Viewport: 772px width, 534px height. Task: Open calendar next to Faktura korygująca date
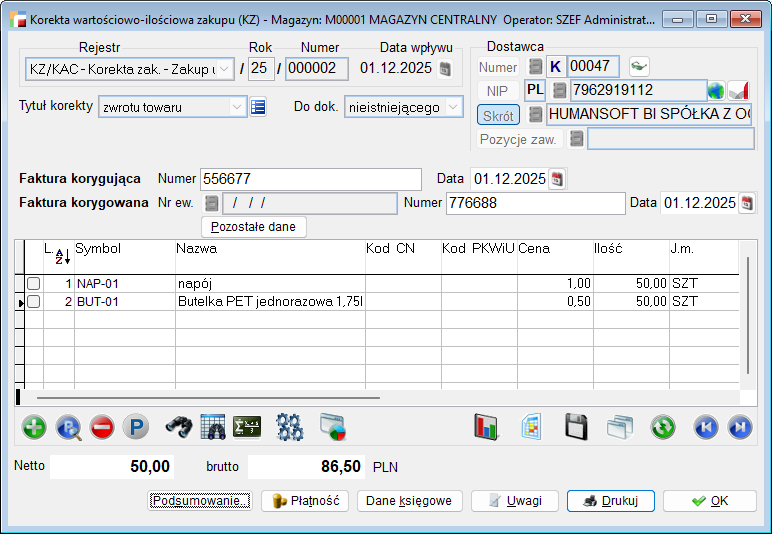(x=558, y=179)
